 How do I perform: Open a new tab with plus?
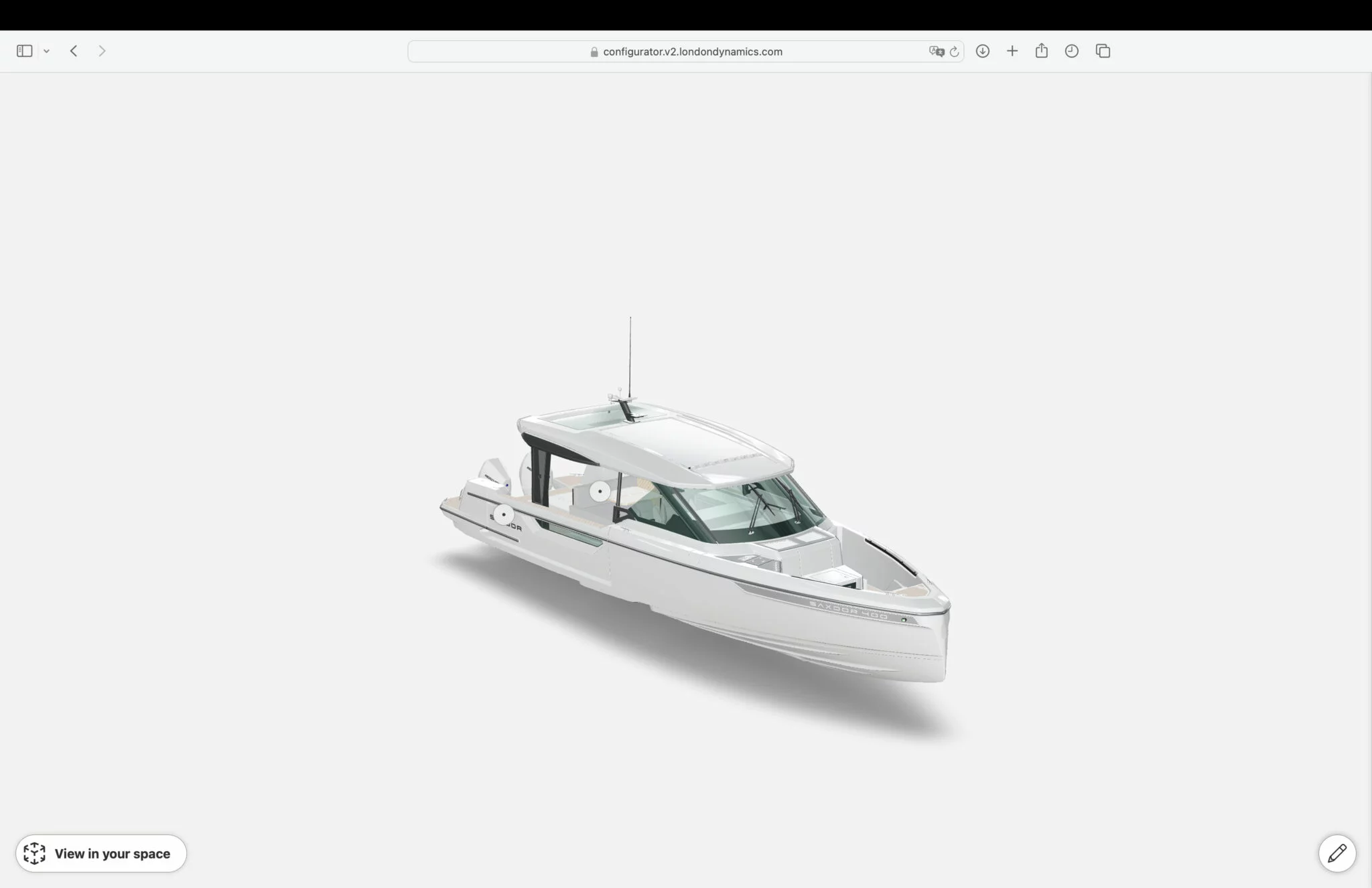(x=1012, y=51)
